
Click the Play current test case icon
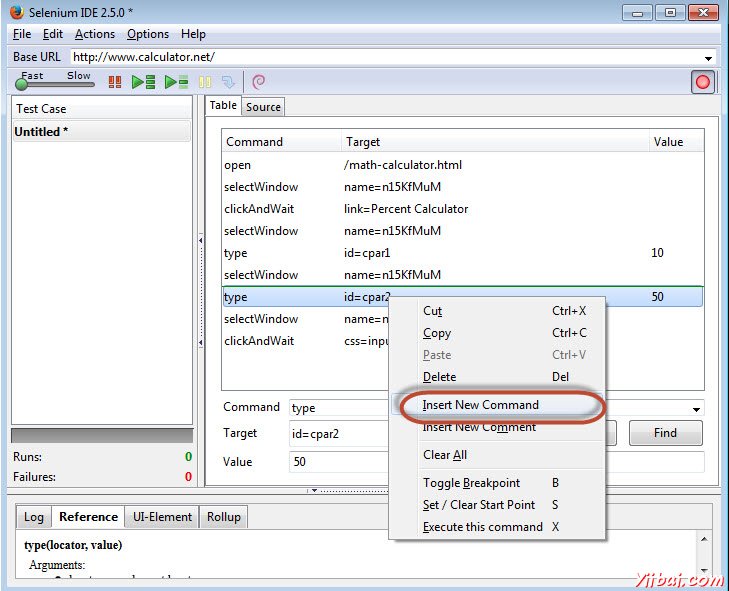[x=176, y=82]
